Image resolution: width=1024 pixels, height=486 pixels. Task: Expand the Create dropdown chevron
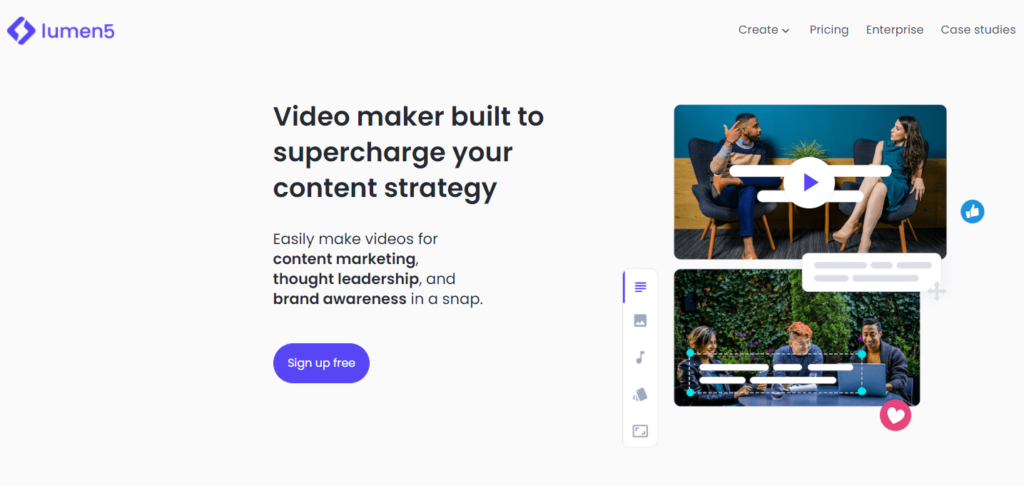coord(786,31)
